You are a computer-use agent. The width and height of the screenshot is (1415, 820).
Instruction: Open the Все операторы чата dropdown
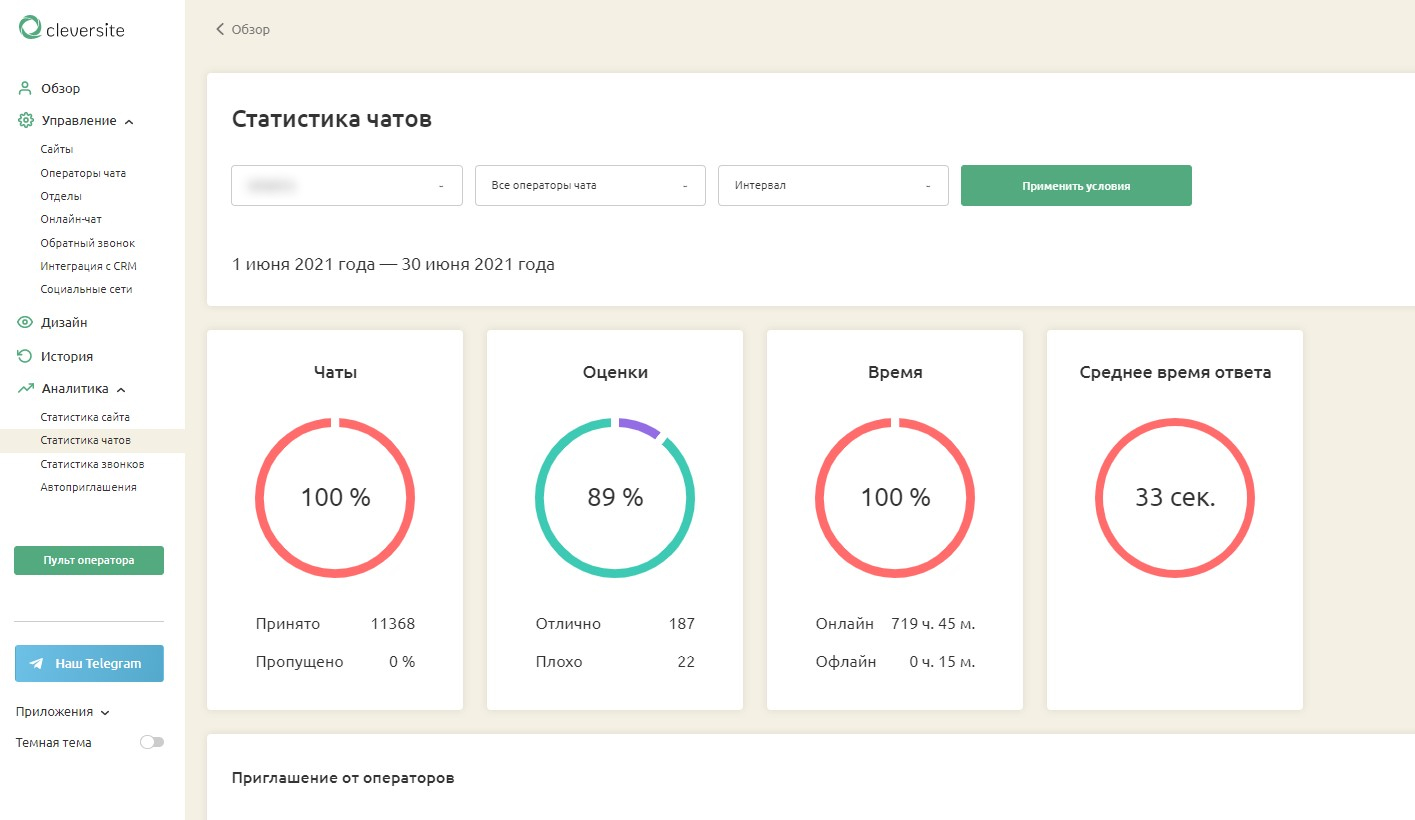590,186
